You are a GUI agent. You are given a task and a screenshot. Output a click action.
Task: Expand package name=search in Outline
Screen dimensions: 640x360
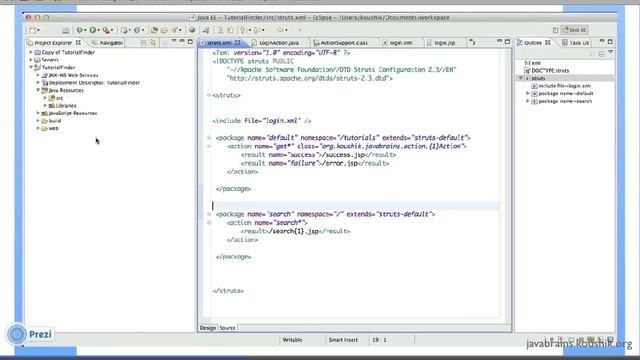click(528, 101)
